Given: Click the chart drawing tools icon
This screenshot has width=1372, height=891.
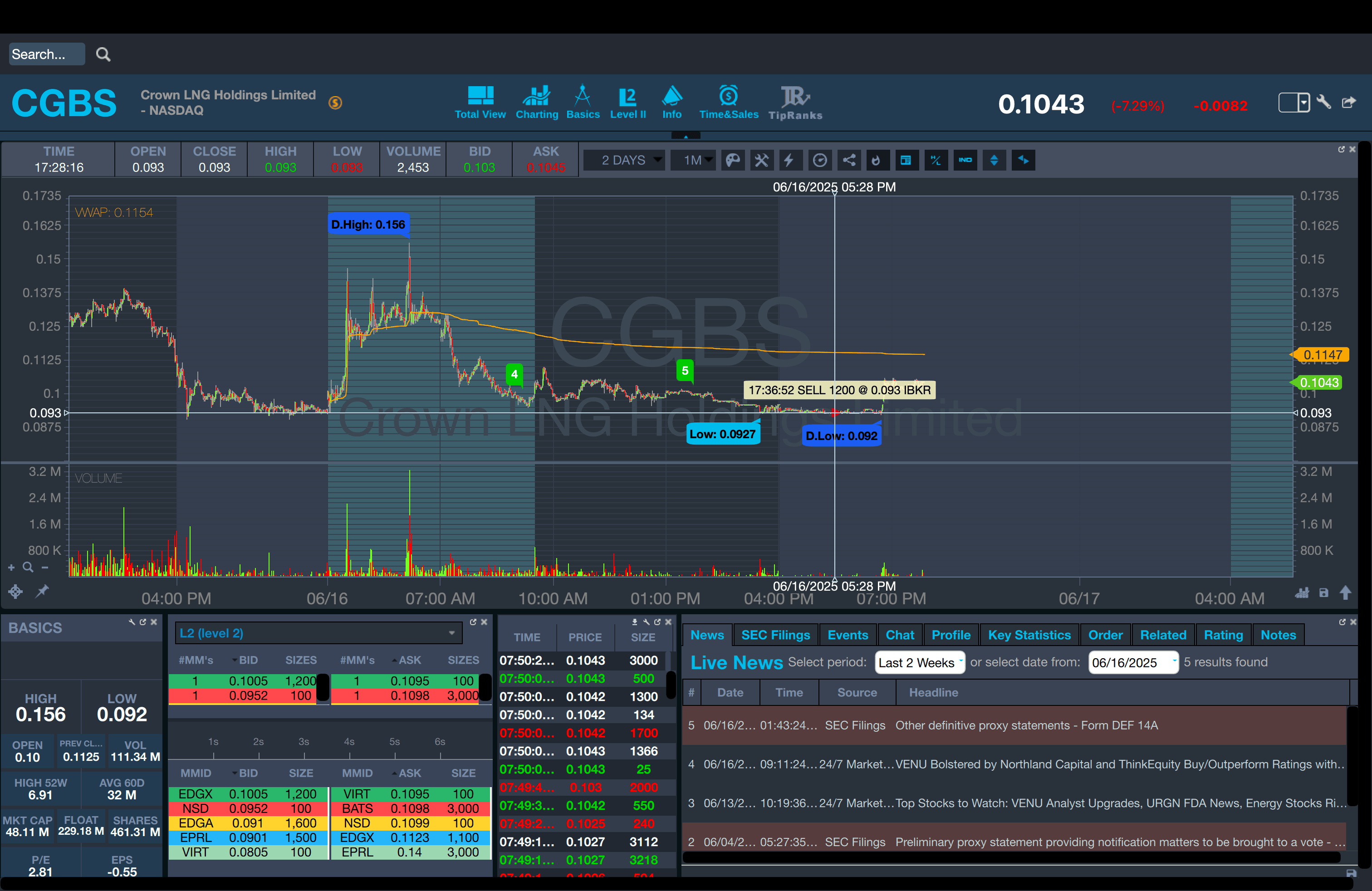Looking at the screenshot, I should [x=761, y=160].
